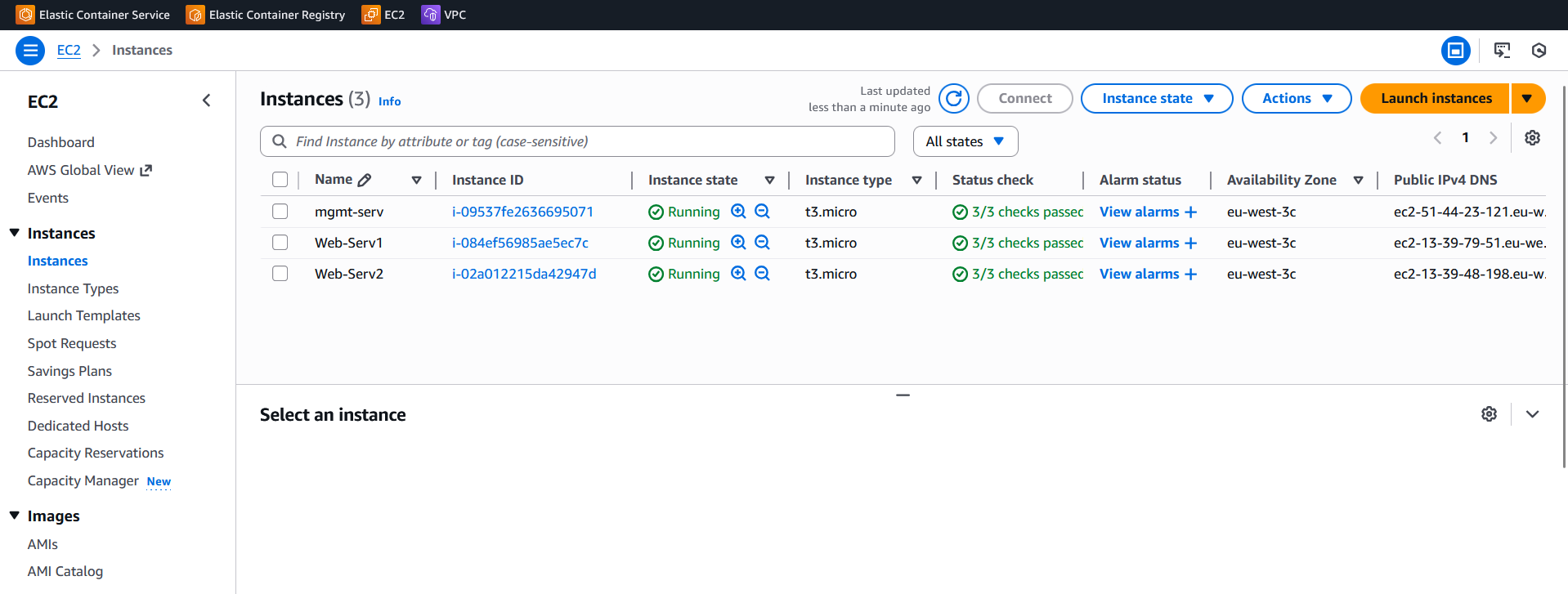This screenshot has width=1568, height=594.
Task: Open details panel settings gear
Action: point(1490,414)
